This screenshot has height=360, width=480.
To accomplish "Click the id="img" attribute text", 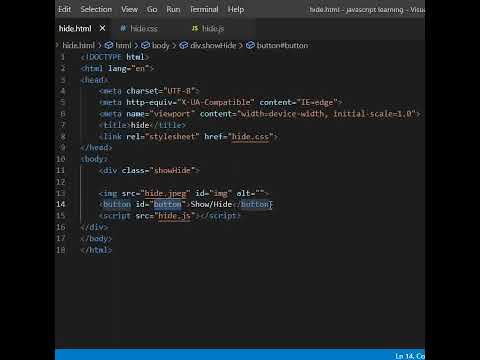I will click(214, 193).
